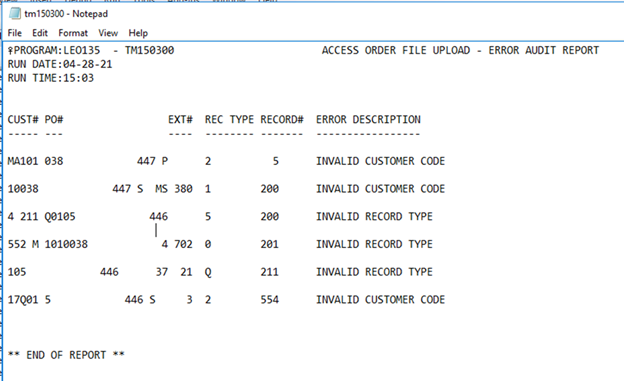Click INVALID RECORD TYPE in record 211 row
Viewport: 624px width, 381px height.
(374, 272)
